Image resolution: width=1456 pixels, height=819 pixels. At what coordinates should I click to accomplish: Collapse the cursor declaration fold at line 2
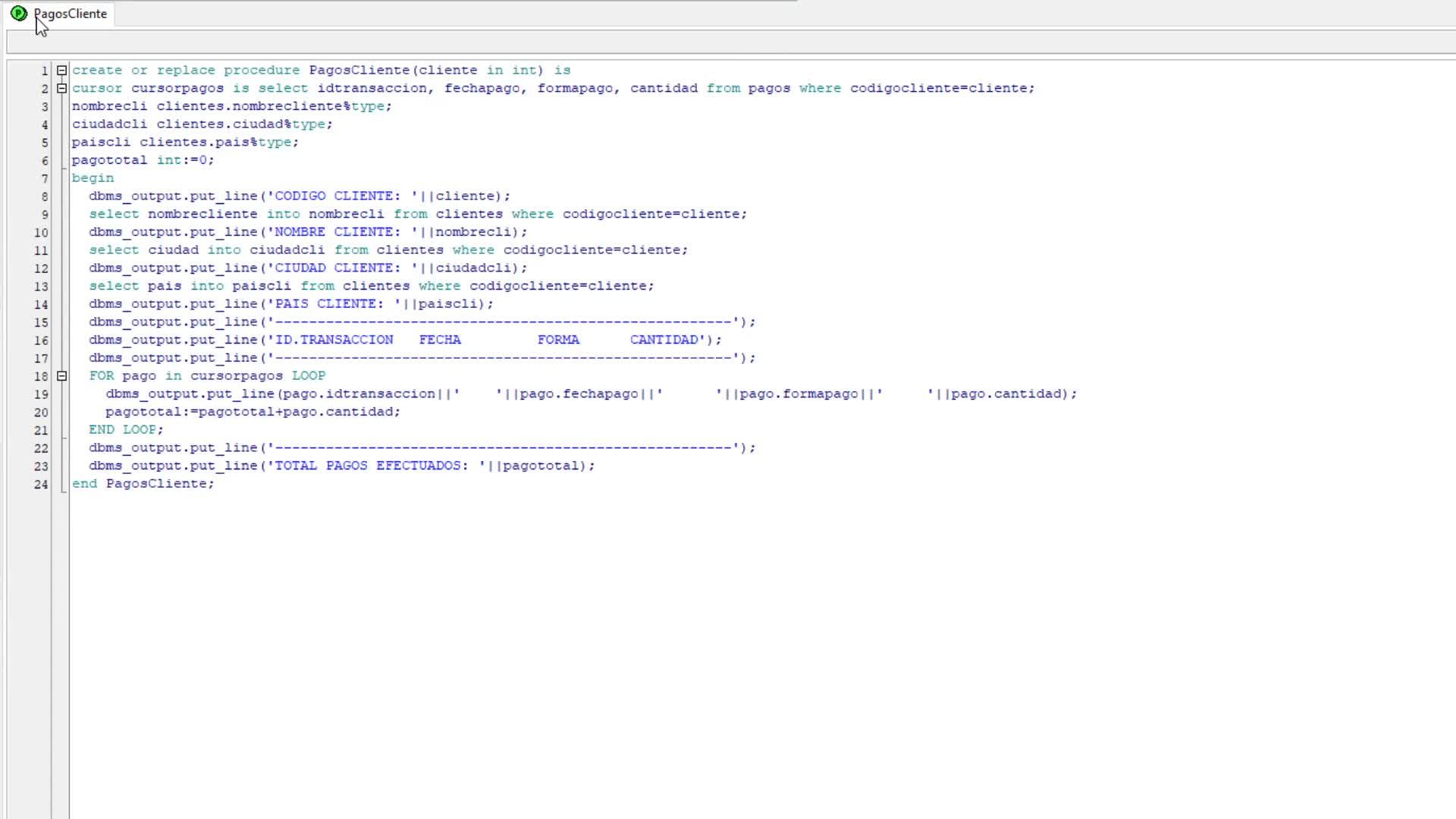pos(62,89)
